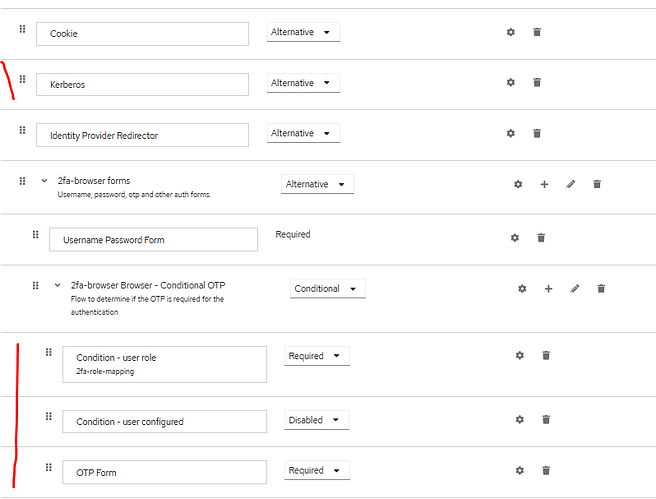Image resolution: width=656 pixels, height=499 pixels.
Task: Open settings gear for Cookie execution
Action: coord(511,32)
